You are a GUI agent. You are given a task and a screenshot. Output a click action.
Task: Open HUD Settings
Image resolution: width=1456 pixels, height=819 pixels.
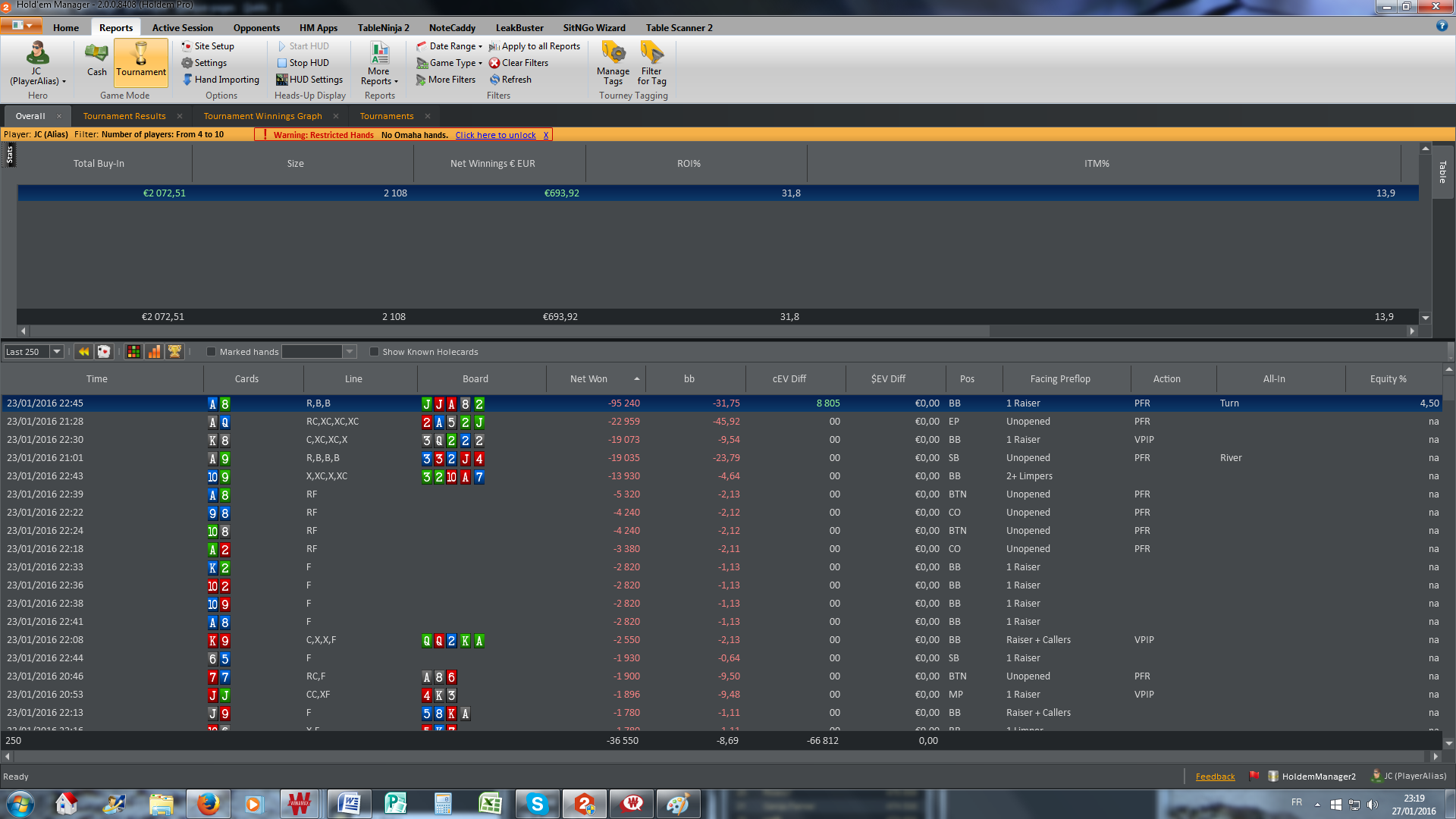(309, 80)
